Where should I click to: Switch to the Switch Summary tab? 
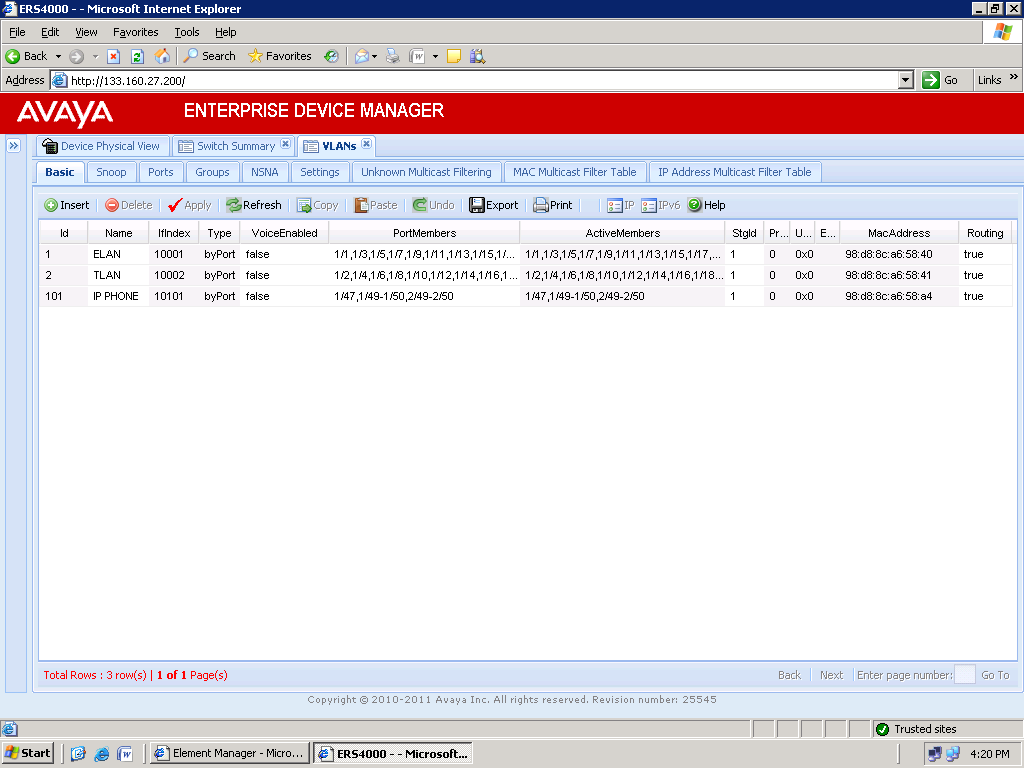227,146
